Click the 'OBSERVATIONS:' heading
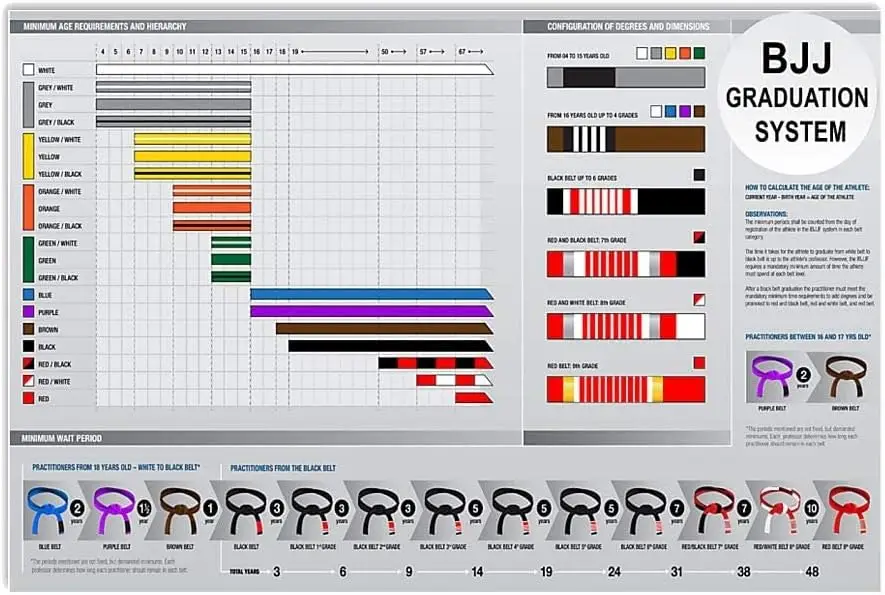 pyautogui.click(x=766, y=215)
